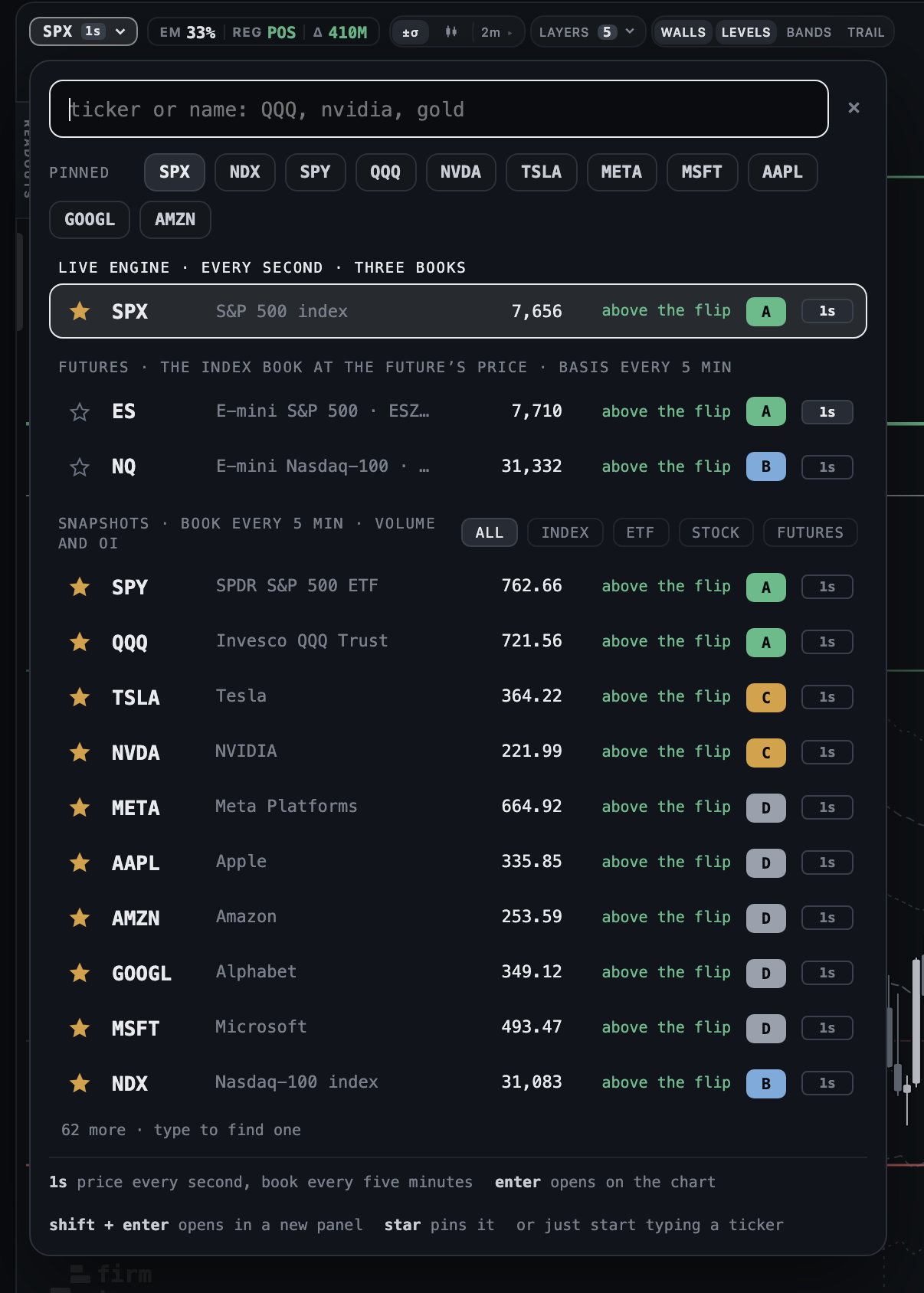
Task: Select the STOCK filter tab
Action: click(716, 532)
